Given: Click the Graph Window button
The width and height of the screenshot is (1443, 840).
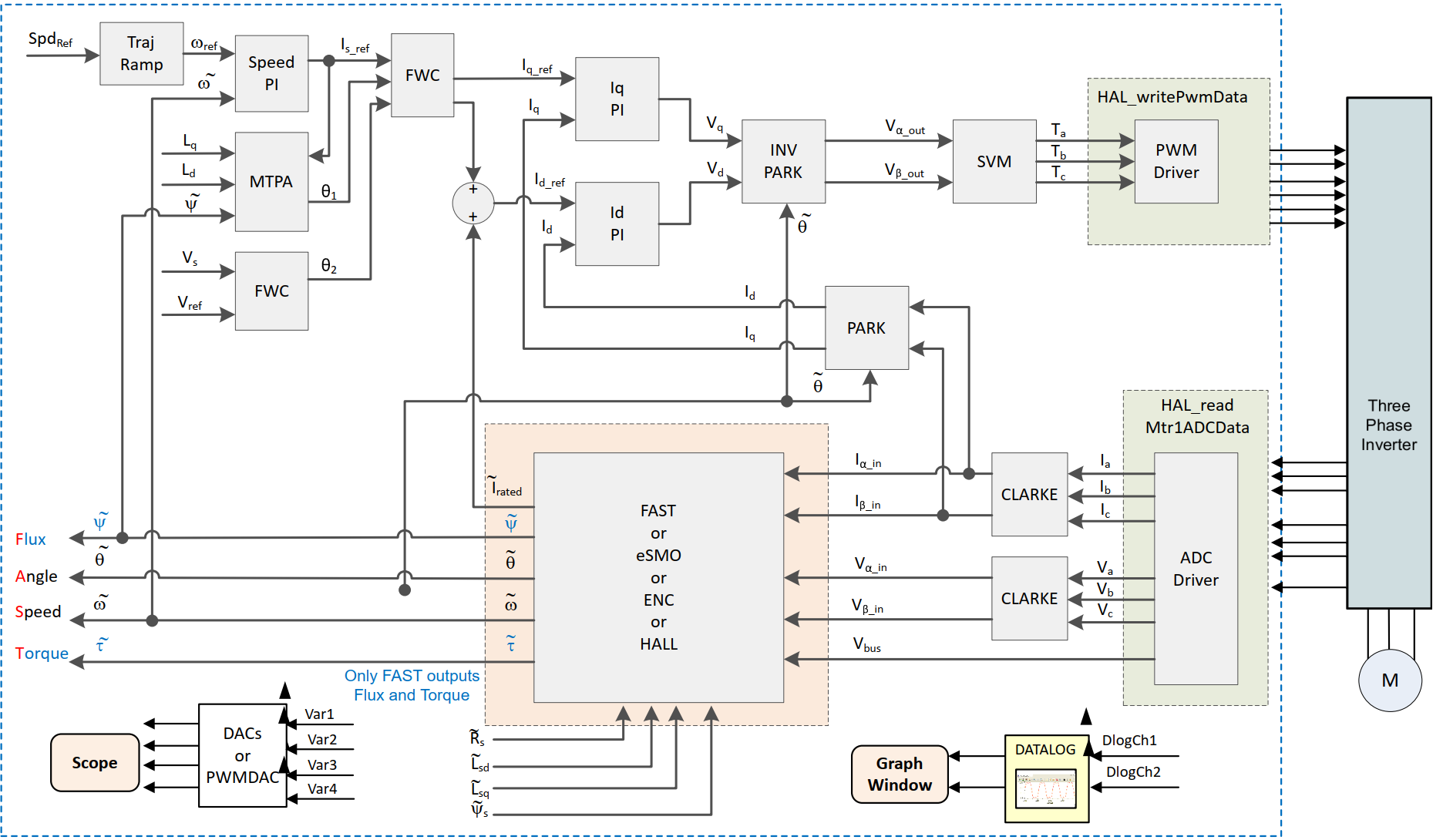Looking at the screenshot, I should 900,774.
